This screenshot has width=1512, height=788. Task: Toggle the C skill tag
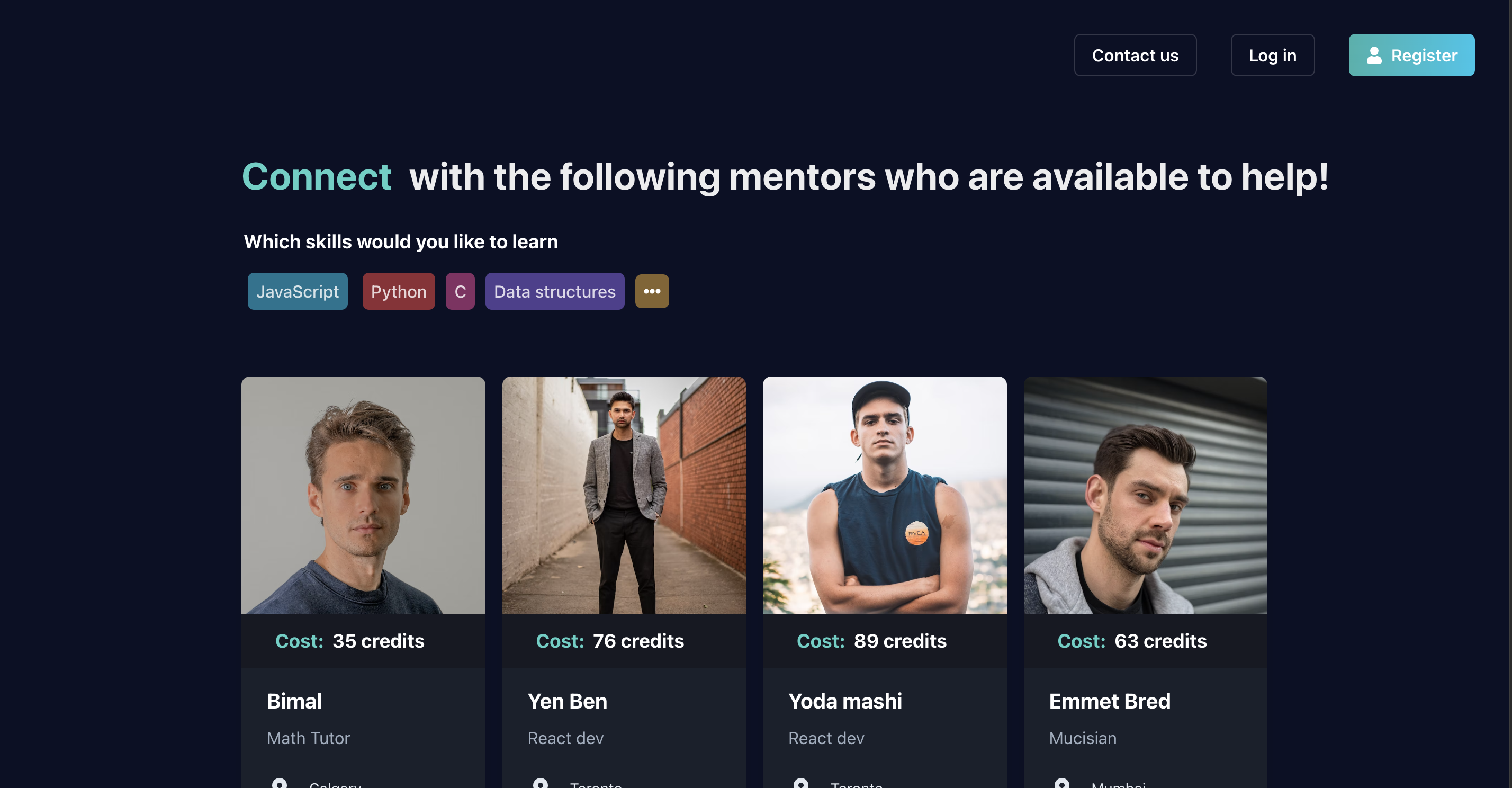pos(460,291)
